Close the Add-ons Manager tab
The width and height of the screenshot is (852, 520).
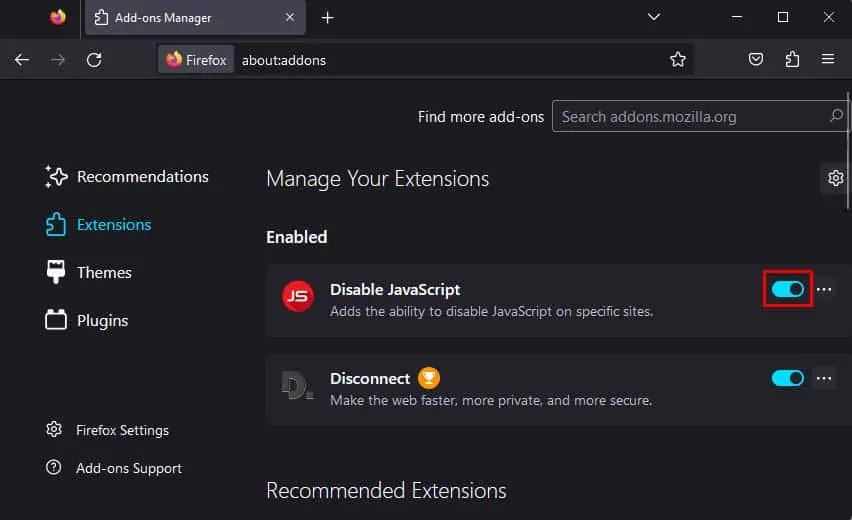click(290, 17)
